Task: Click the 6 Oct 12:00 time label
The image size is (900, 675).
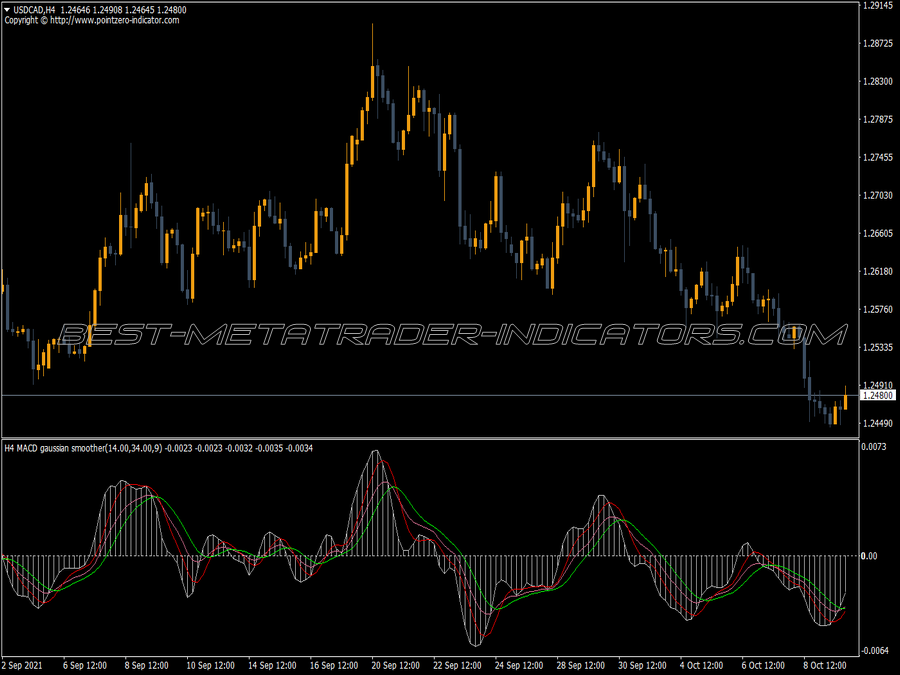Action: pos(763,665)
